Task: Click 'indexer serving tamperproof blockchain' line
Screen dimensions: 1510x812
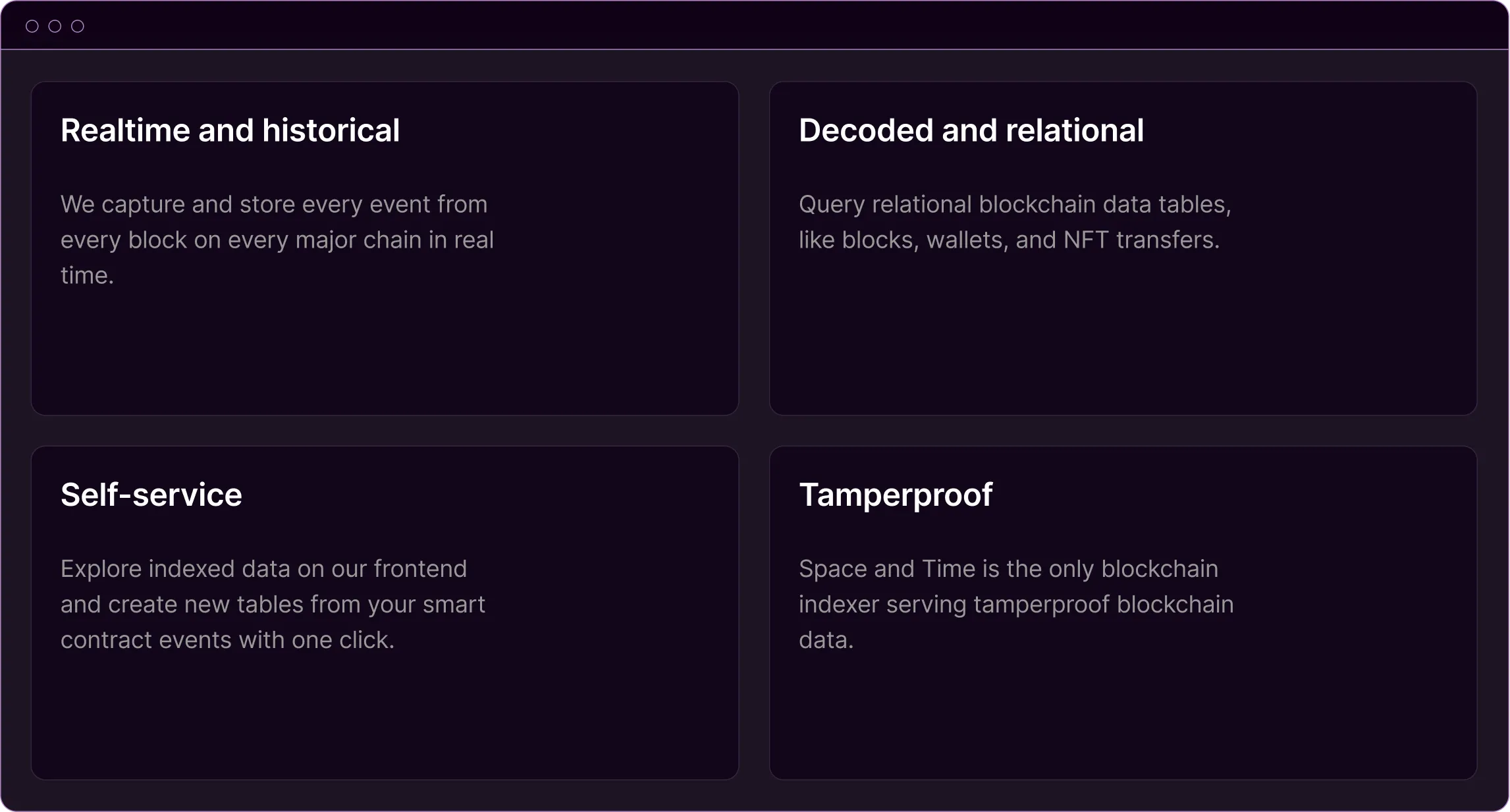Action: pos(1016,605)
